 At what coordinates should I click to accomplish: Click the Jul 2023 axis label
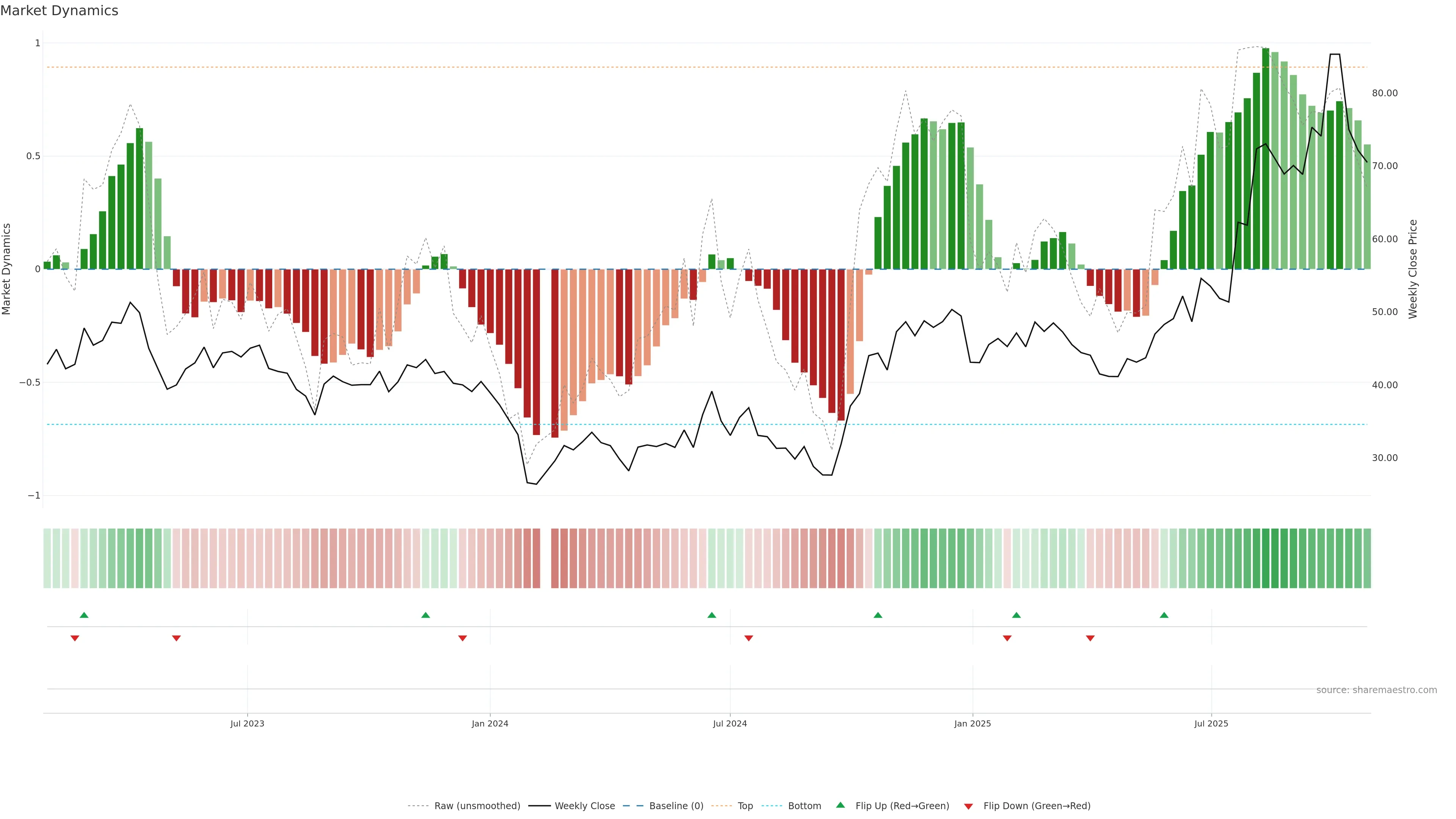[x=247, y=723]
